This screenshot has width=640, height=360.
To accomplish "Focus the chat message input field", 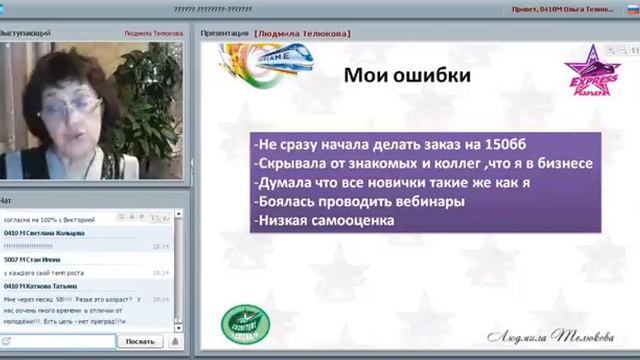I will (x=58, y=341).
